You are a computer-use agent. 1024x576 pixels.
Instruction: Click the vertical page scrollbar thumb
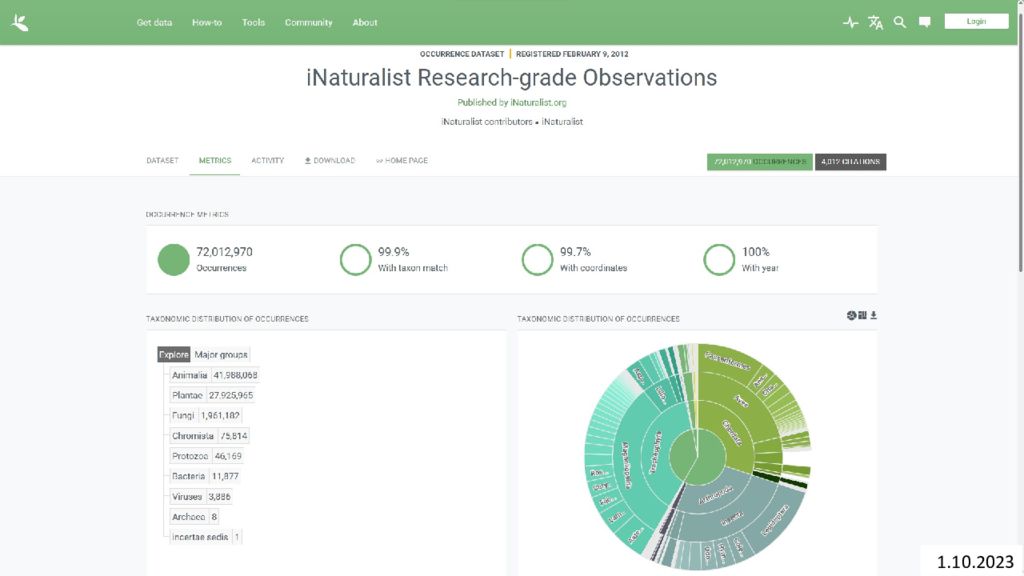[x=1020, y=140]
